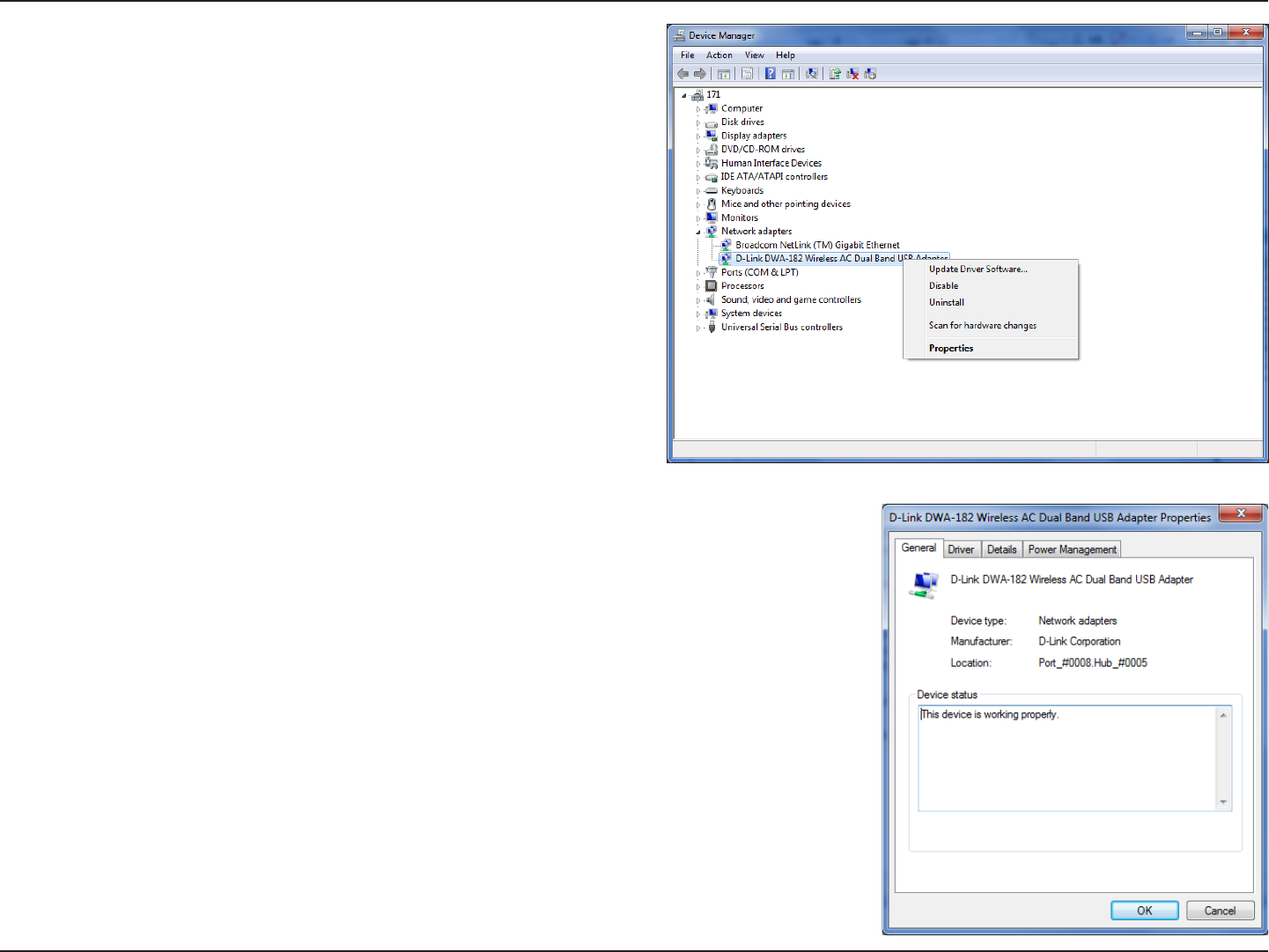Expand the Computer node
Viewport: 1269px width, 952px height.
click(698, 109)
